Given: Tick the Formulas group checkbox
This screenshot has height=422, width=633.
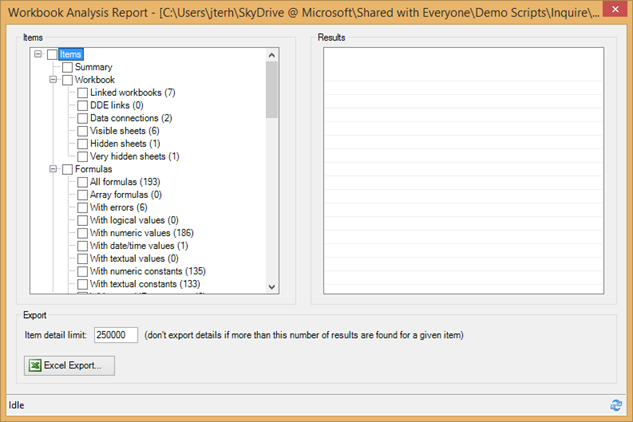Looking at the screenshot, I should coord(67,169).
